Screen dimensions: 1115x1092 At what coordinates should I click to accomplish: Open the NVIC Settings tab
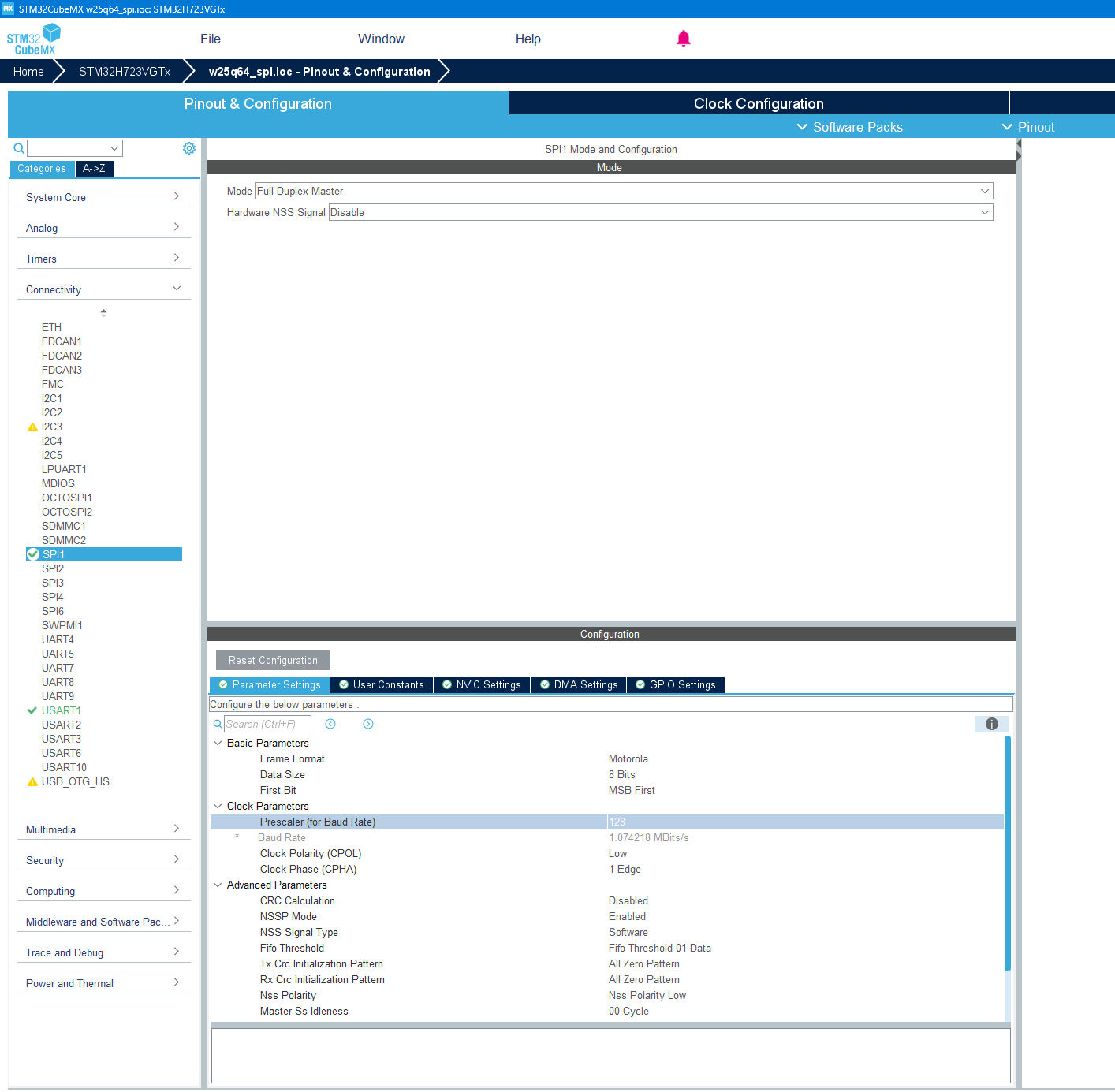tap(482, 685)
